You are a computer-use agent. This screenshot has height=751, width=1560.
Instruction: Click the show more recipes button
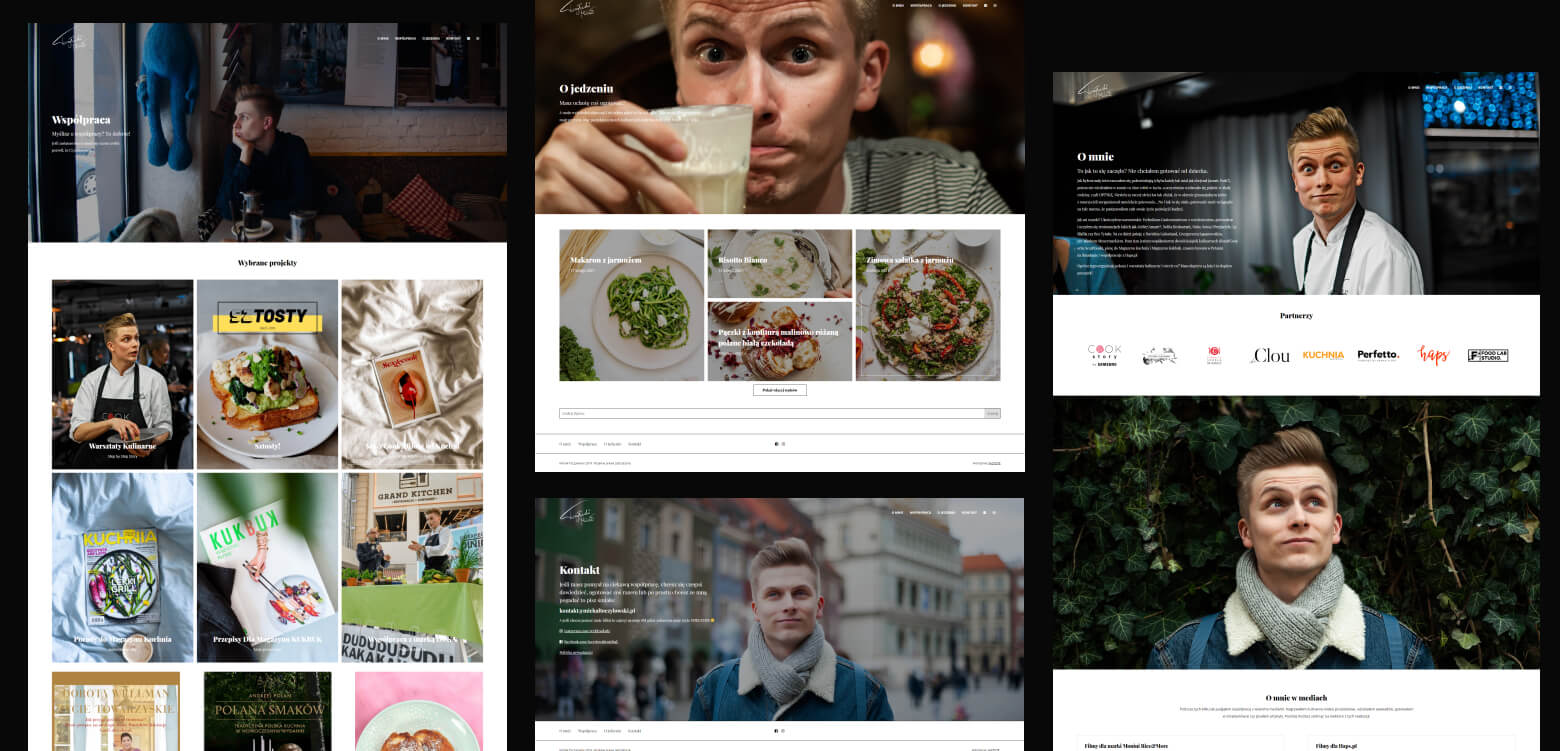[x=779, y=390]
